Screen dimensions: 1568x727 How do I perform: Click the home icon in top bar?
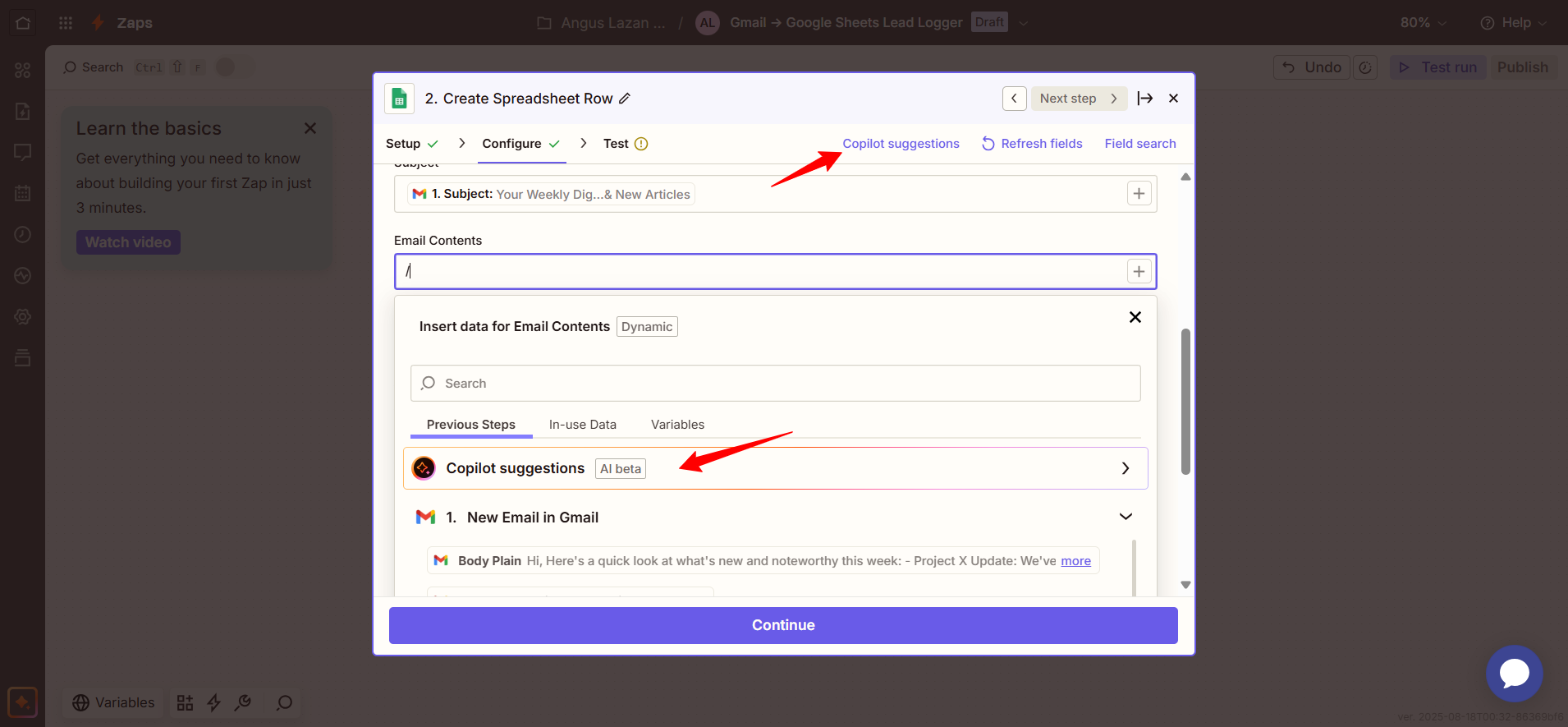pos(23,23)
